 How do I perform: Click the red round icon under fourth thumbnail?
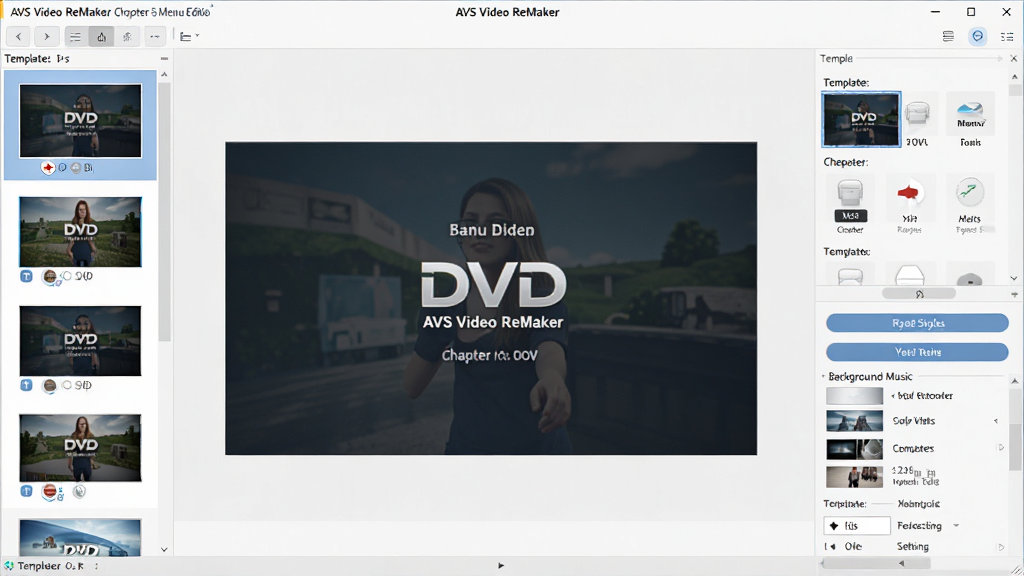pyautogui.click(x=50, y=491)
